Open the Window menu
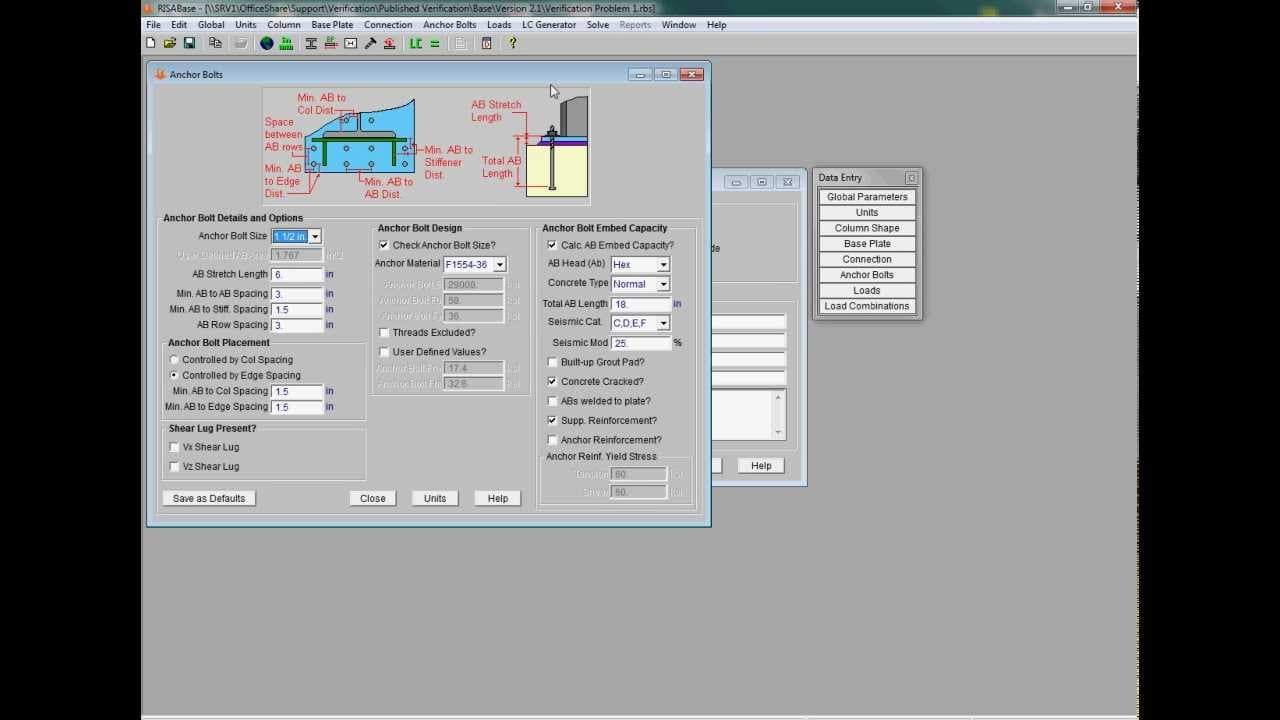The image size is (1280, 720). 679,25
